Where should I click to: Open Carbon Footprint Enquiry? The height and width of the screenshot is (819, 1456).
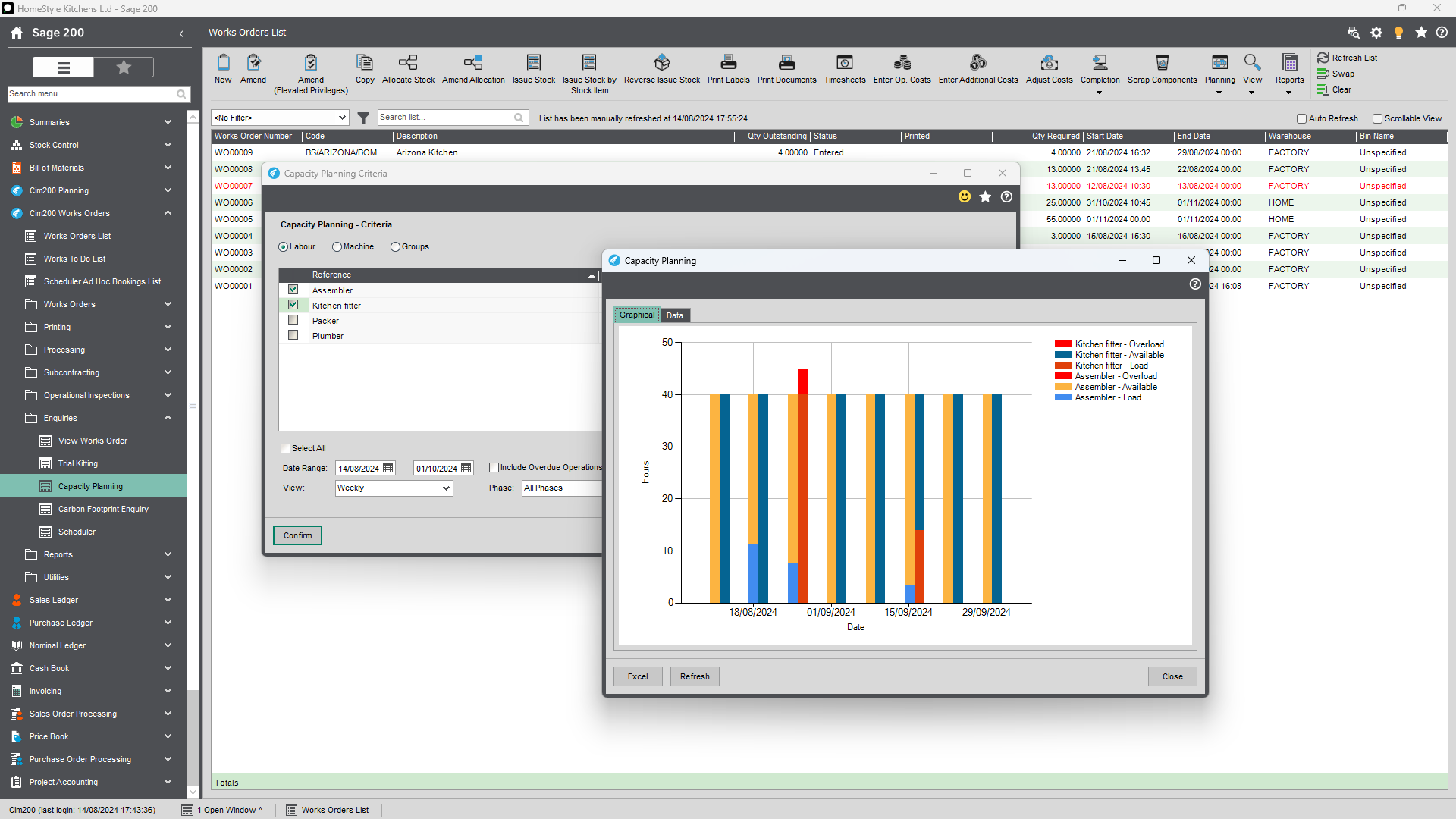coord(103,509)
